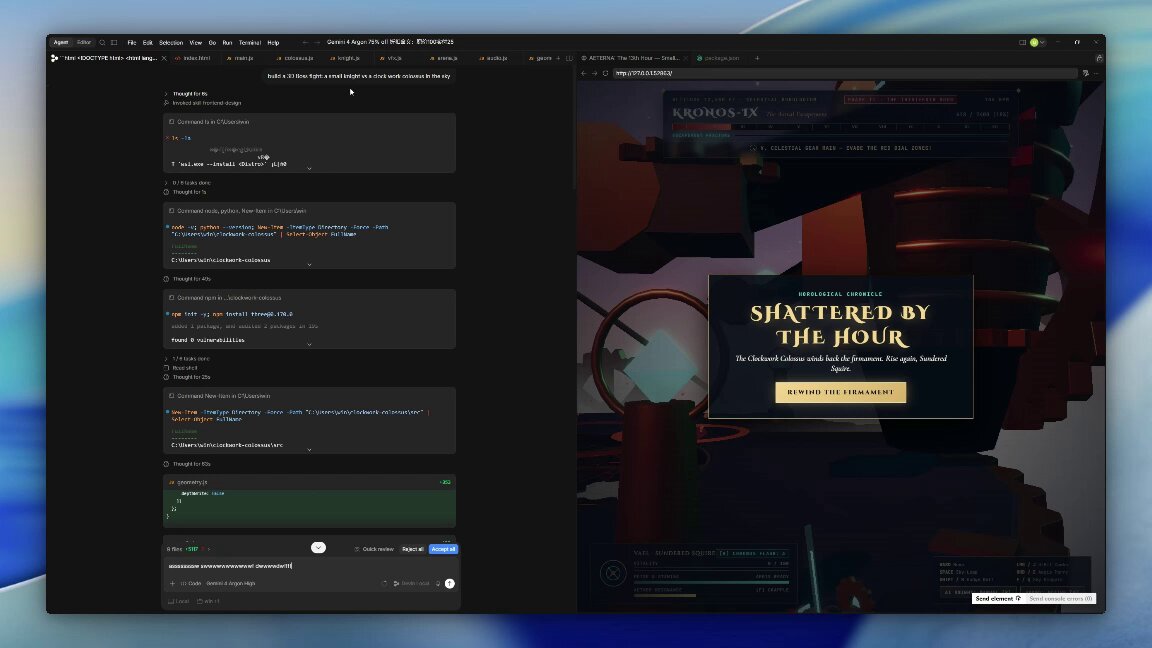The width and height of the screenshot is (1152, 648).
Task: Expand the 8 files changed summary
Action: pyautogui.click(x=187, y=549)
